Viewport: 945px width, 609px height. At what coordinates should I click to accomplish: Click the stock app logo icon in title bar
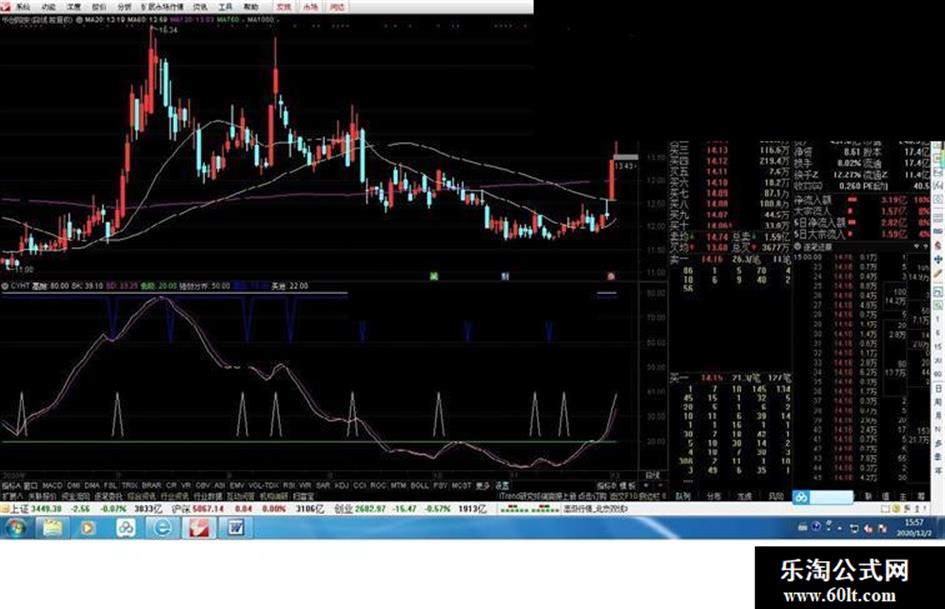(5, 7)
